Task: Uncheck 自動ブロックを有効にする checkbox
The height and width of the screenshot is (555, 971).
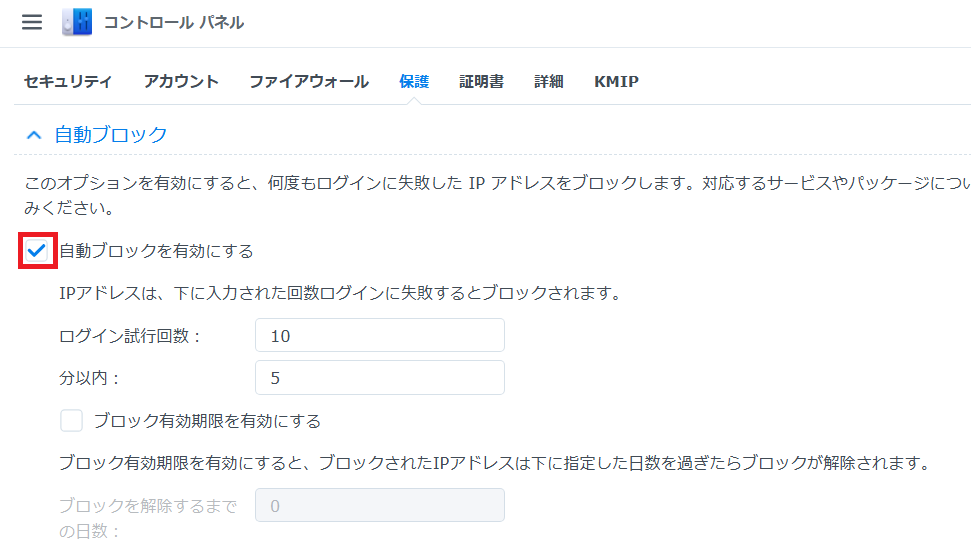Action: (37, 251)
